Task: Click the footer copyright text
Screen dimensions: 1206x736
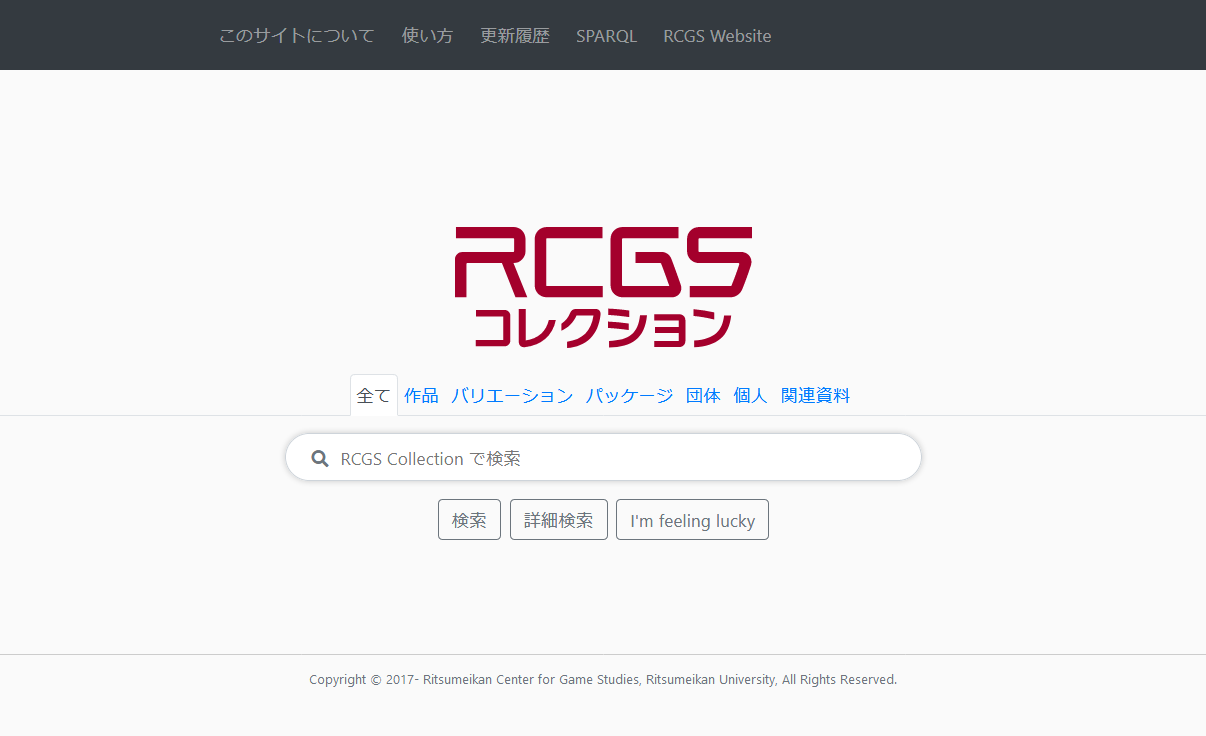Action: click(x=603, y=680)
